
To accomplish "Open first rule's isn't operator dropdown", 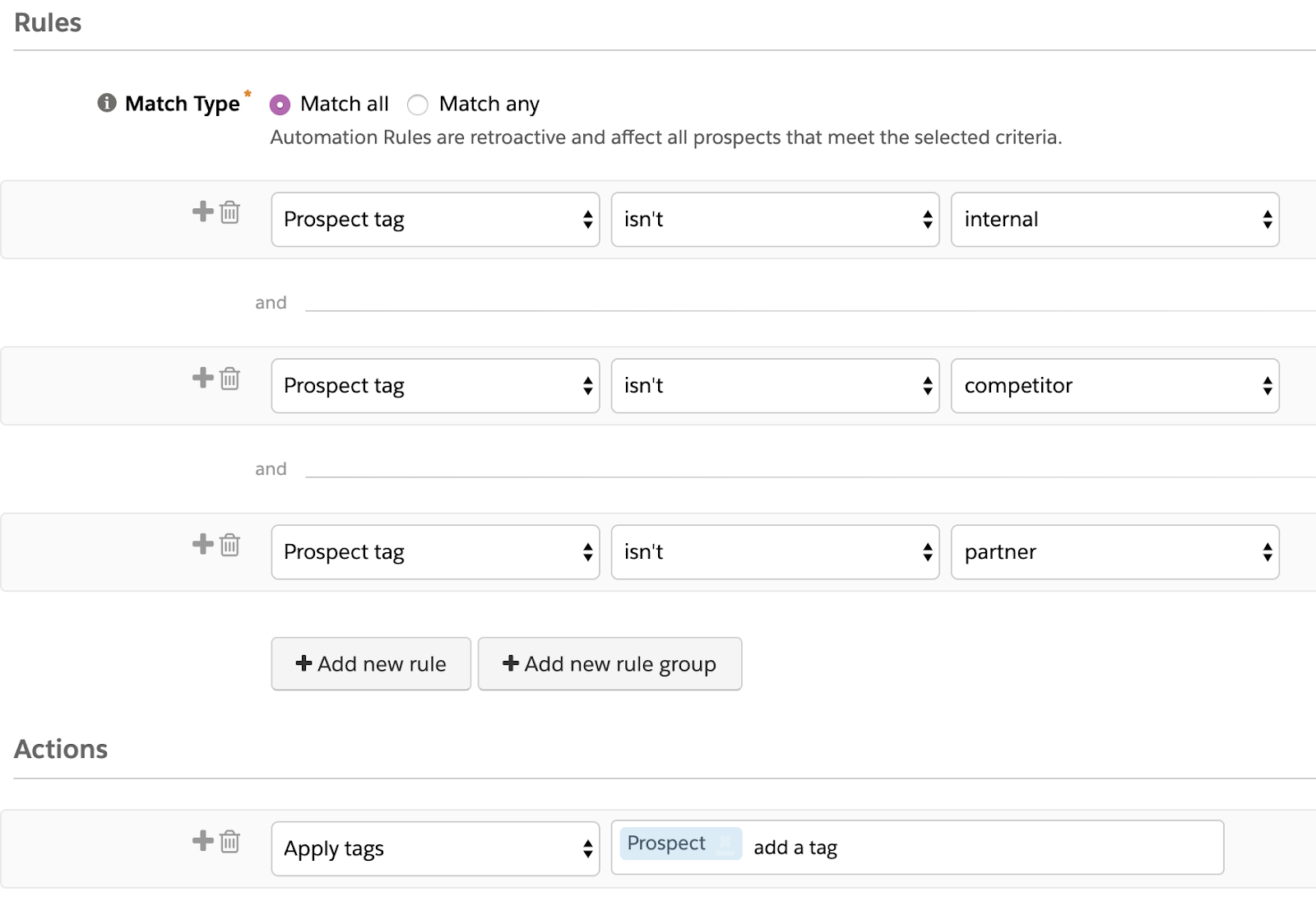I will point(775,220).
